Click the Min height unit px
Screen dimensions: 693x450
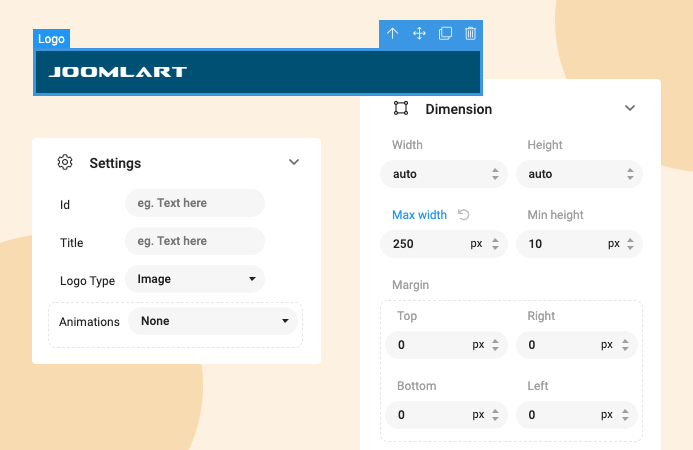[613, 244]
